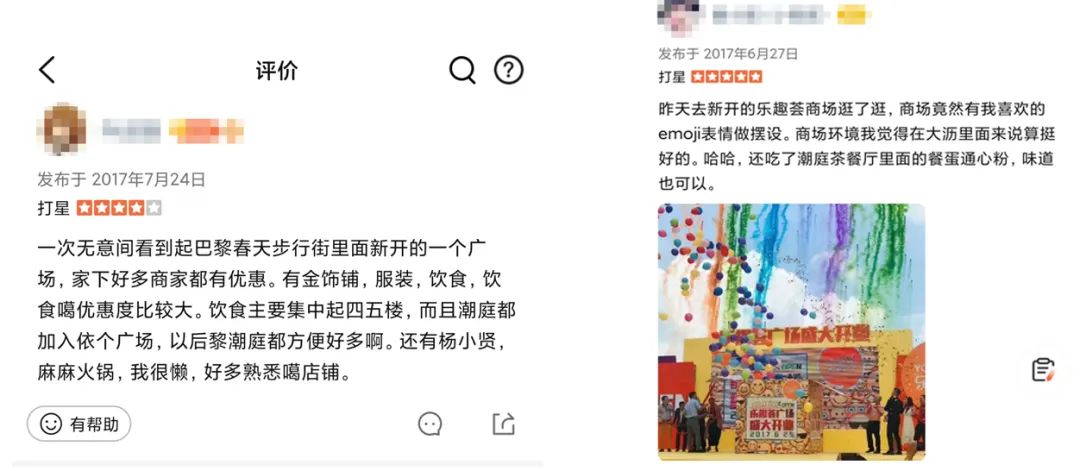Screen dimensions: 1080x471
Task: Tap the clipboard edit floating icon
Action: [x=1043, y=370]
